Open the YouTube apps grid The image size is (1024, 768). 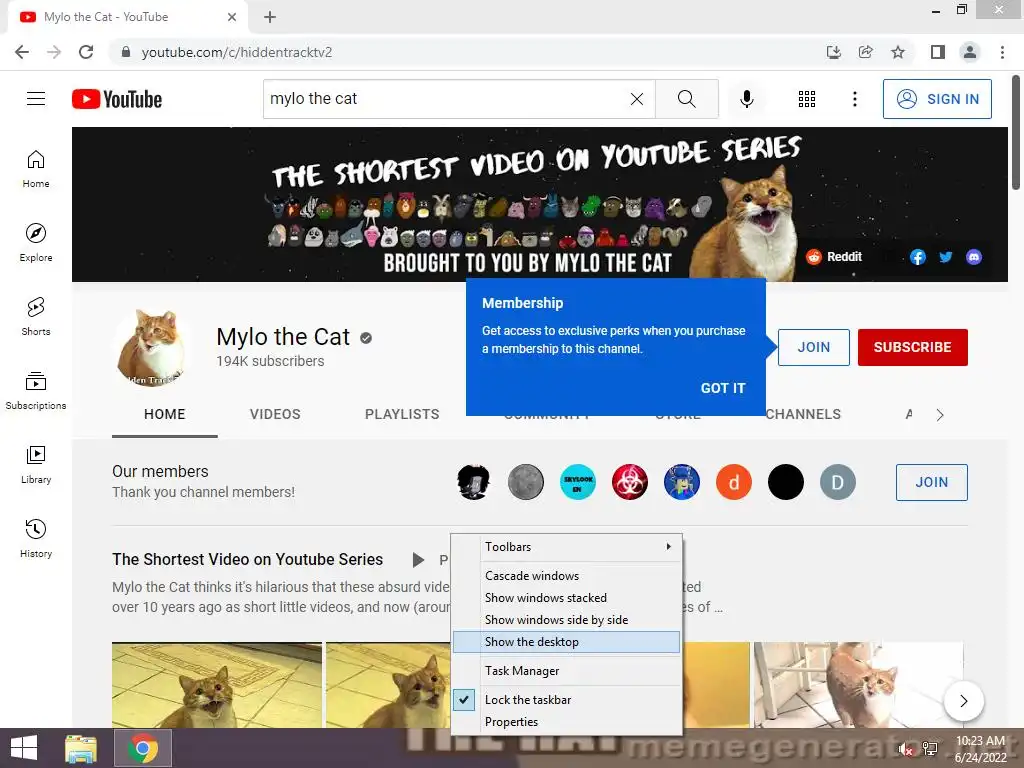pos(807,99)
